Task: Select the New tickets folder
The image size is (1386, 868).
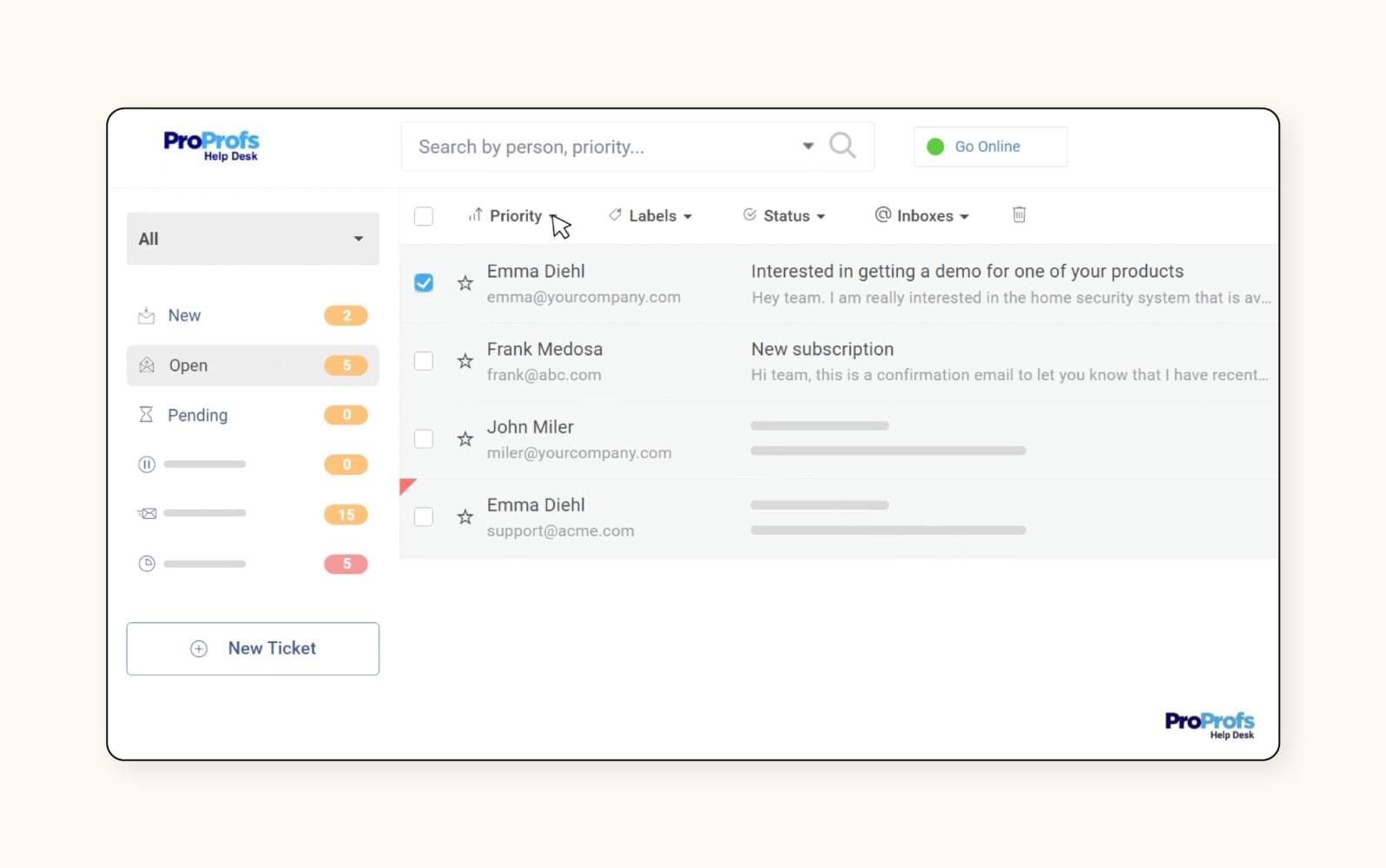Action: (253, 316)
